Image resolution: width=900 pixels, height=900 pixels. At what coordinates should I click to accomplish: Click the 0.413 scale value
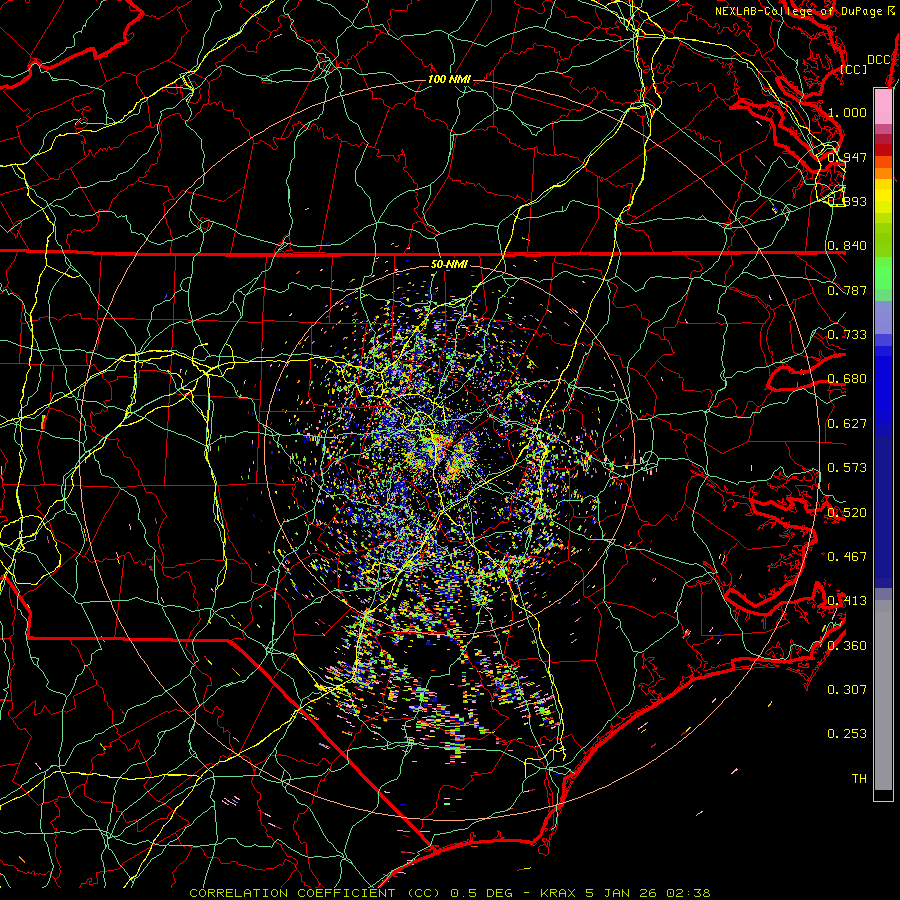[847, 601]
